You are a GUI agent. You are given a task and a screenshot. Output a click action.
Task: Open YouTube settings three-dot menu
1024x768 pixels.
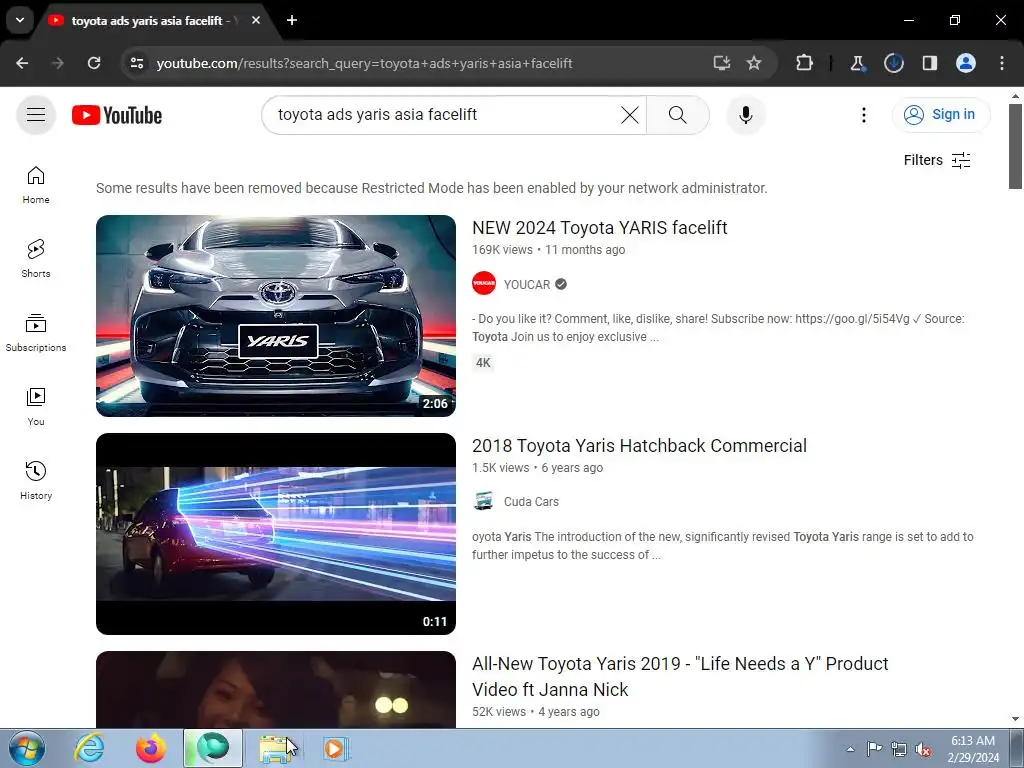(864, 115)
